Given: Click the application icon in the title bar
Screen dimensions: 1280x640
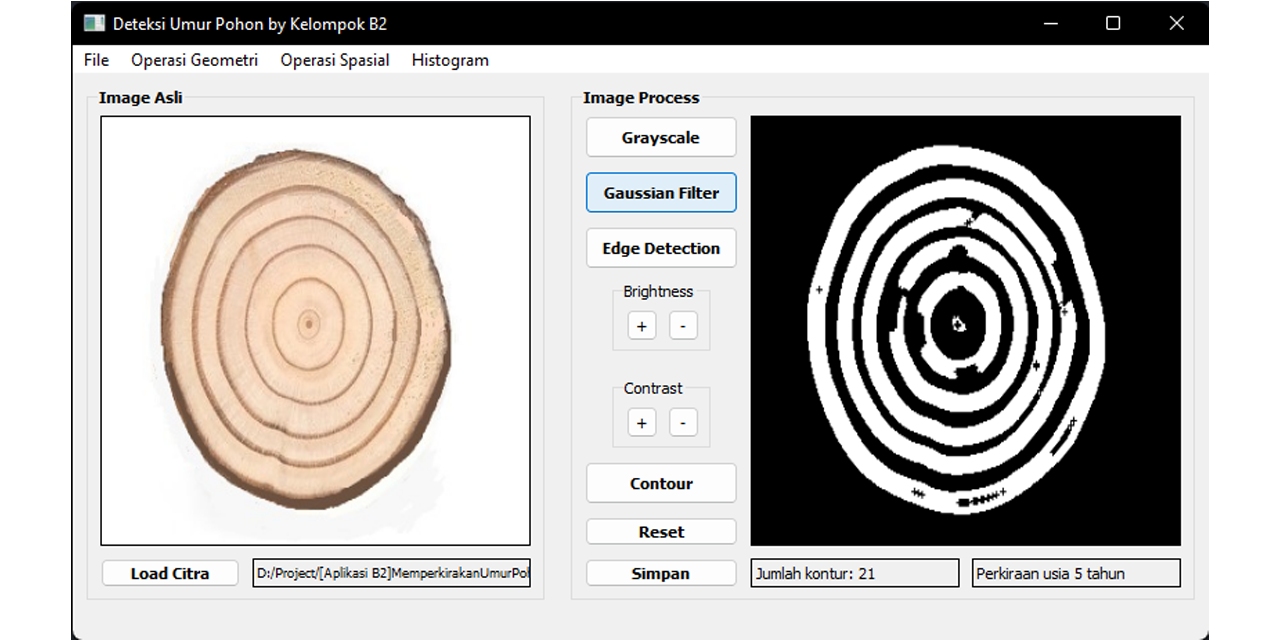Looking at the screenshot, I should pyautogui.click(x=95, y=22).
